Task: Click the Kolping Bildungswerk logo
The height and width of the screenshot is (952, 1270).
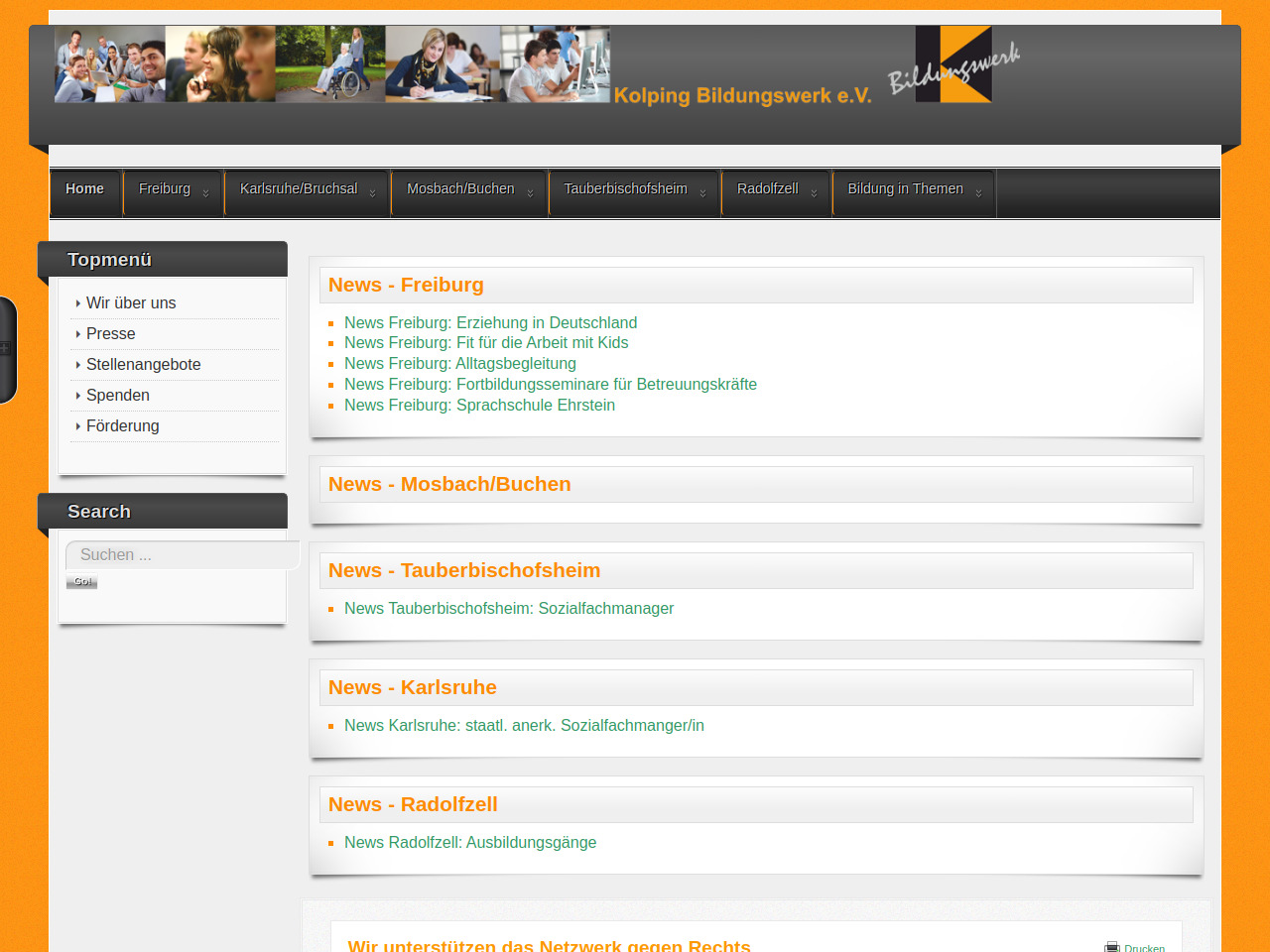Action: pyautogui.click(x=952, y=64)
